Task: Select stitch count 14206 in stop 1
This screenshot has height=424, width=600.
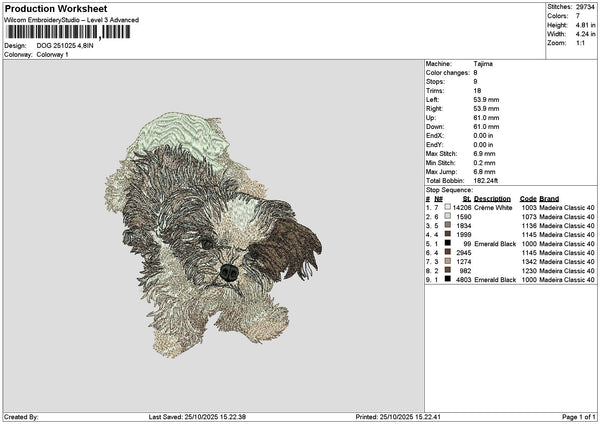Action: click(461, 208)
